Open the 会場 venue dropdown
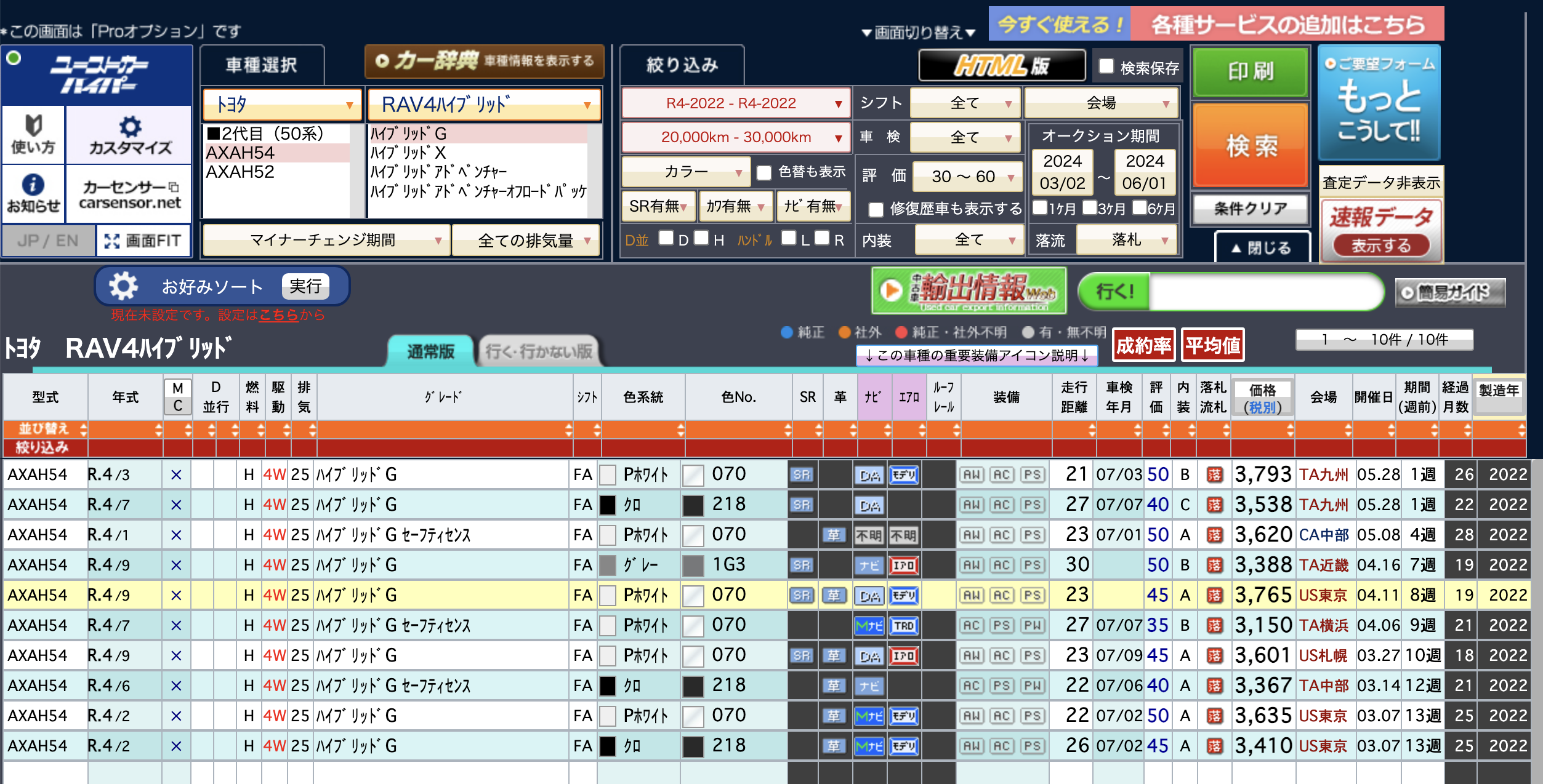 point(1102,103)
